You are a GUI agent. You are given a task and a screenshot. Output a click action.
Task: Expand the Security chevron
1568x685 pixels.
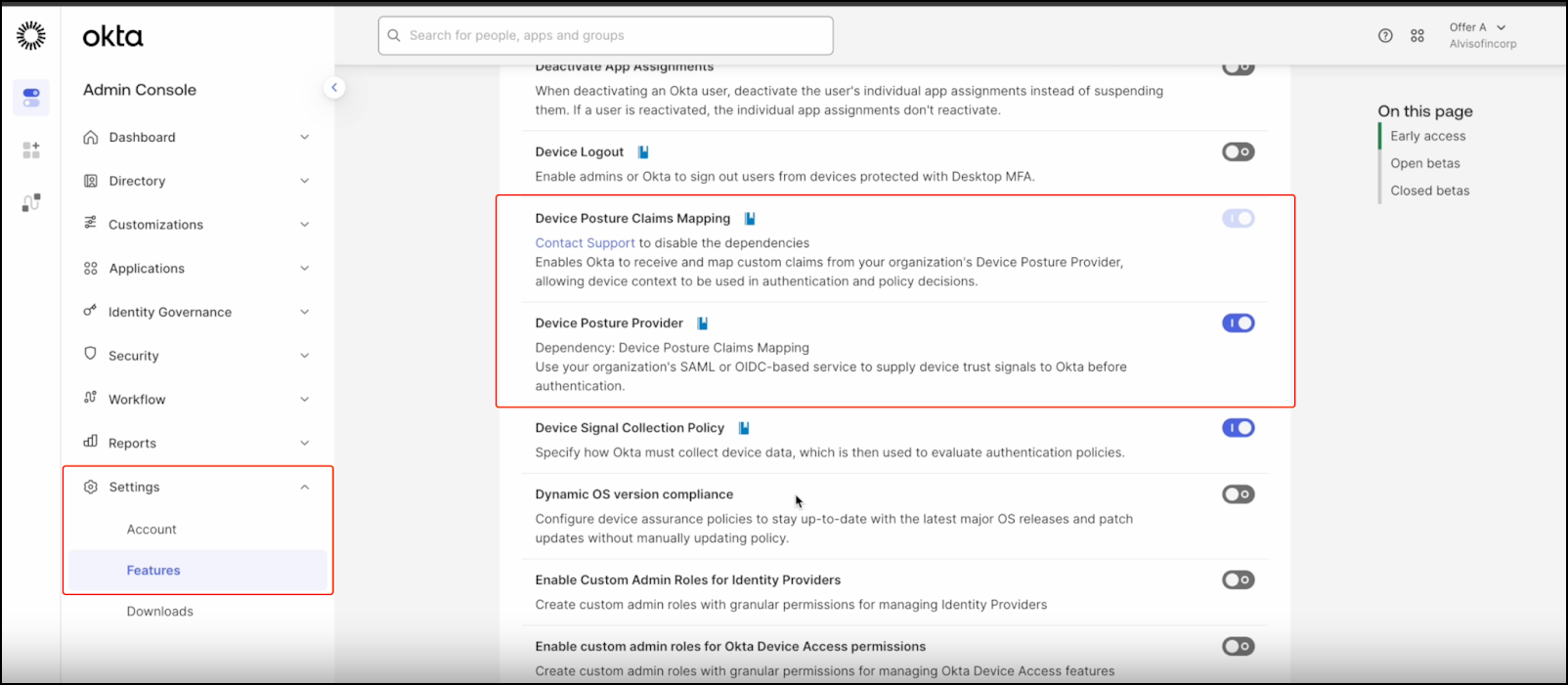pyautogui.click(x=305, y=356)
